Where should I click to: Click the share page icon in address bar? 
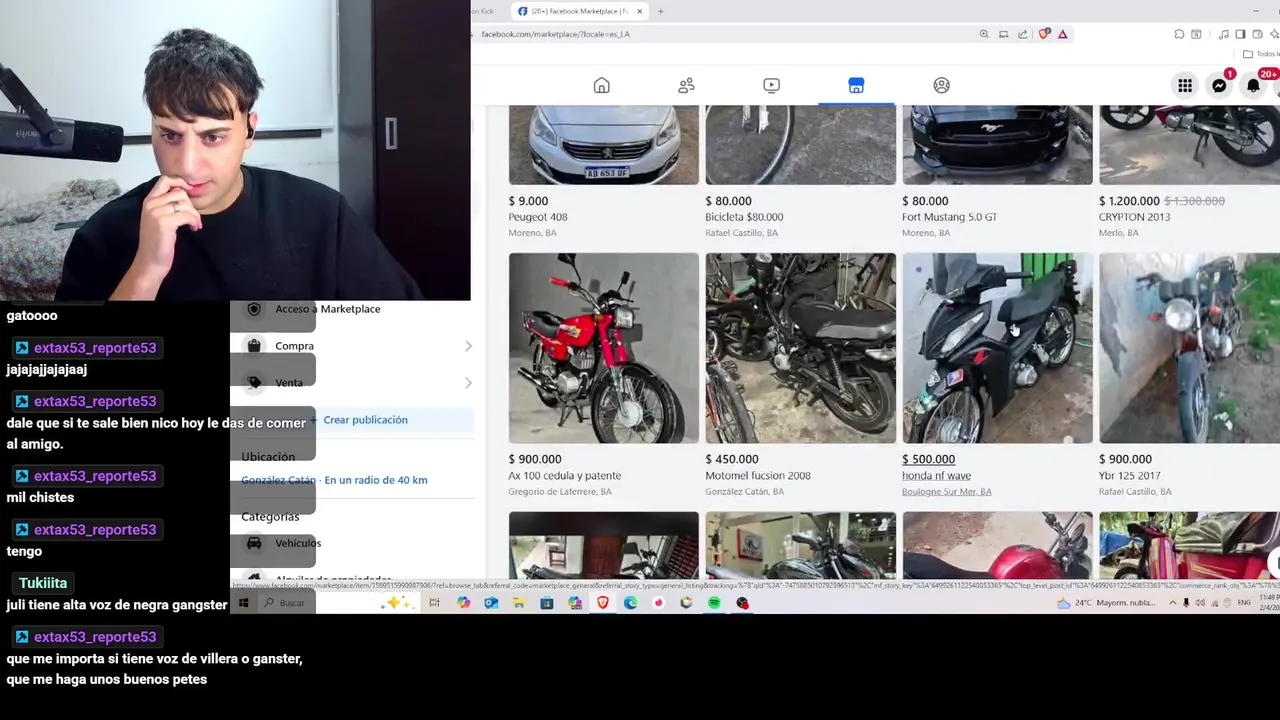(x=1022, y=34)
